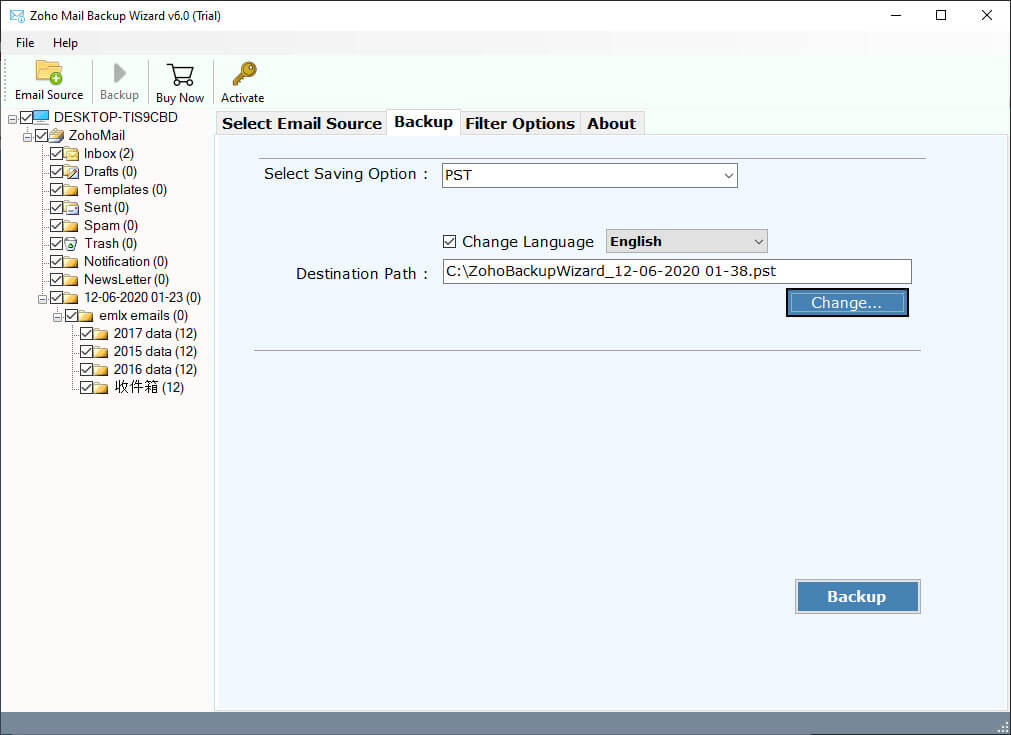The width and height of the screenshot is (1011, 735).
Task: Click the app icon in title bar
Action: 17,15
